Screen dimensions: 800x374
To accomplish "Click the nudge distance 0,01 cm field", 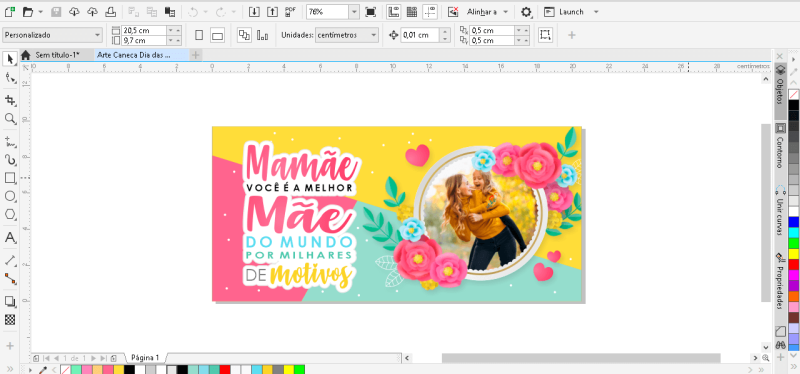I will point(420,35).
